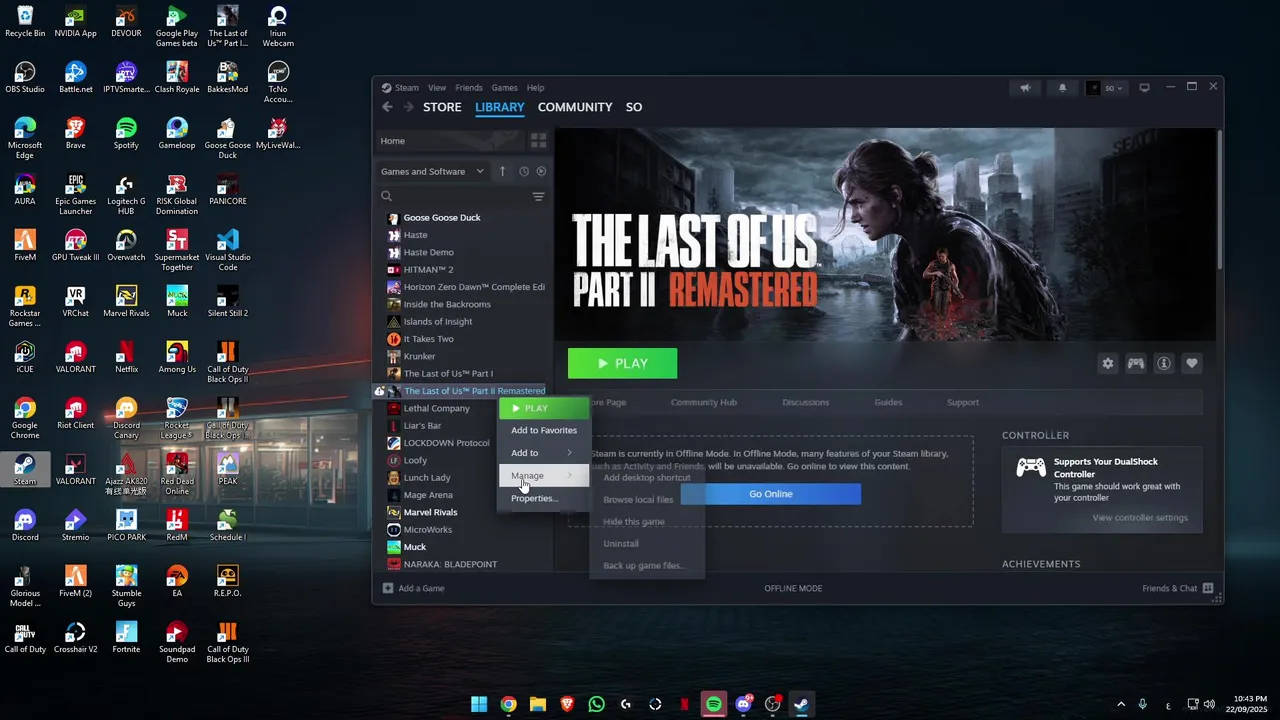The height and width of the screenshot is (720, 1280).
Task: Open Battle.net desktop icon
Action: coord(75,77)
